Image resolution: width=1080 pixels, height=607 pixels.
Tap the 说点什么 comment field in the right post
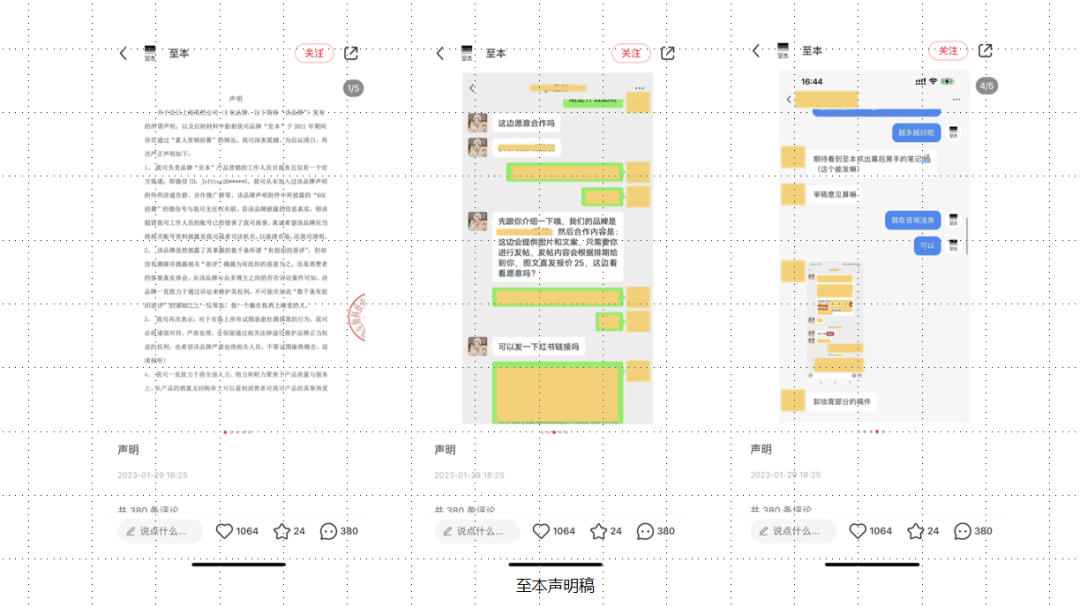tap(793, 531)
